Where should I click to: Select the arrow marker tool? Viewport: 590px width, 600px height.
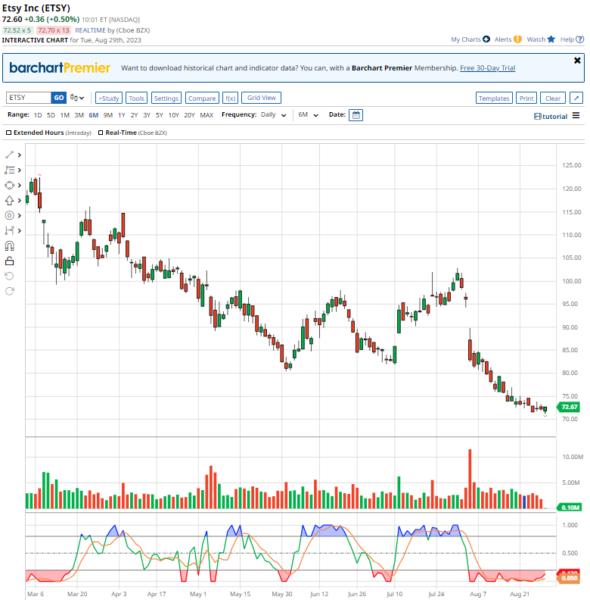(x=10, y=200)
